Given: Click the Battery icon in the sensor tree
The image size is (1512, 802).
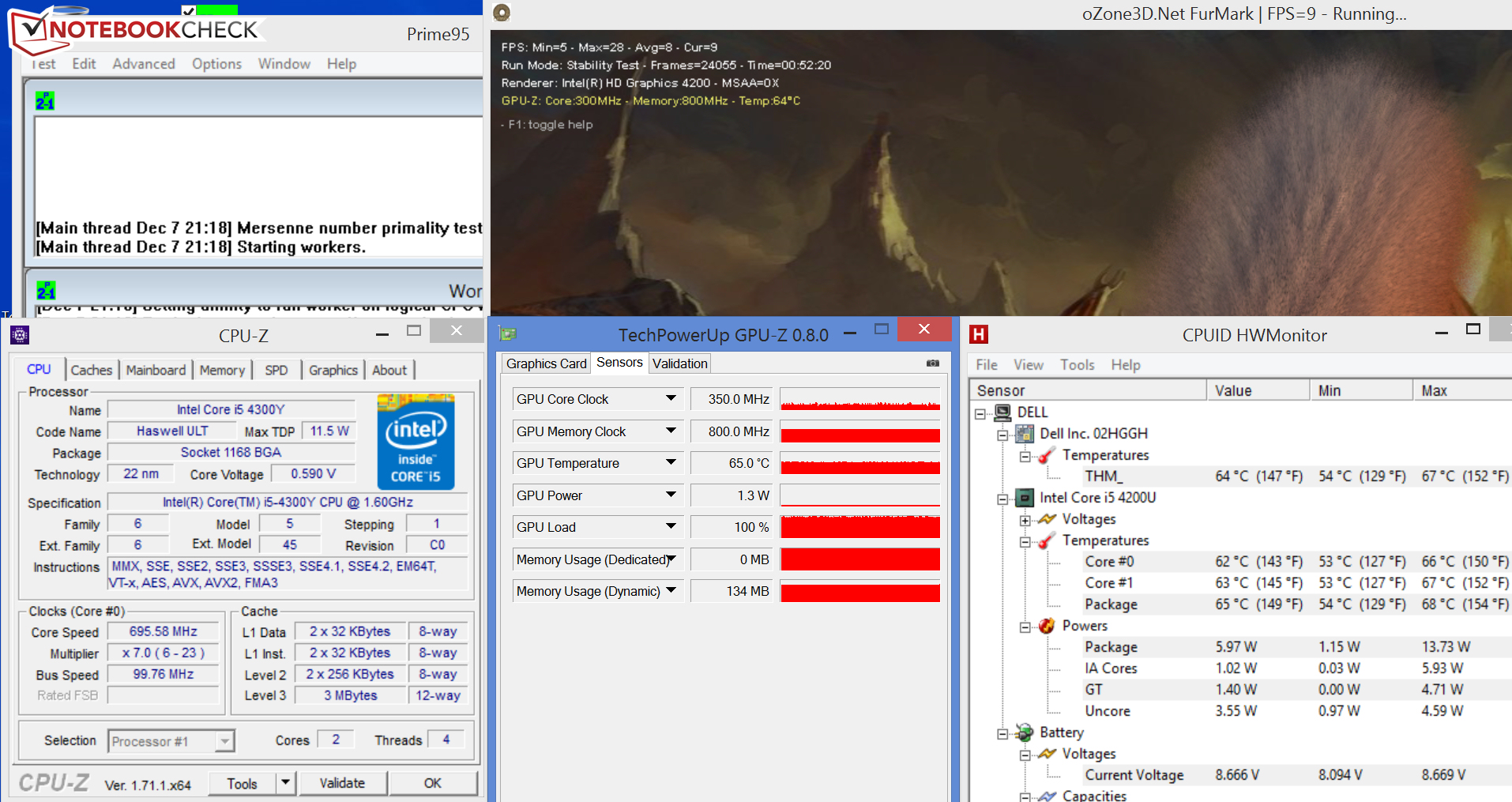Looking at the screenshot, I should click(x=1025, y=732).
